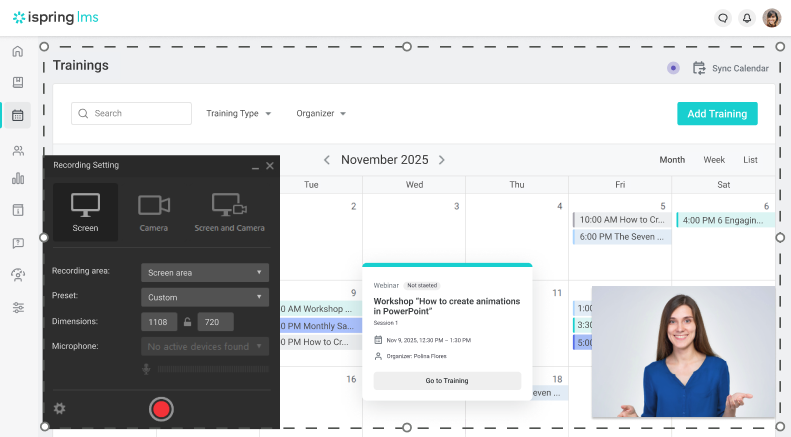Open the support headset sidebar icon
Viewport: 791px width, 437px height.
pyautogui.click(x=18, y=275)
